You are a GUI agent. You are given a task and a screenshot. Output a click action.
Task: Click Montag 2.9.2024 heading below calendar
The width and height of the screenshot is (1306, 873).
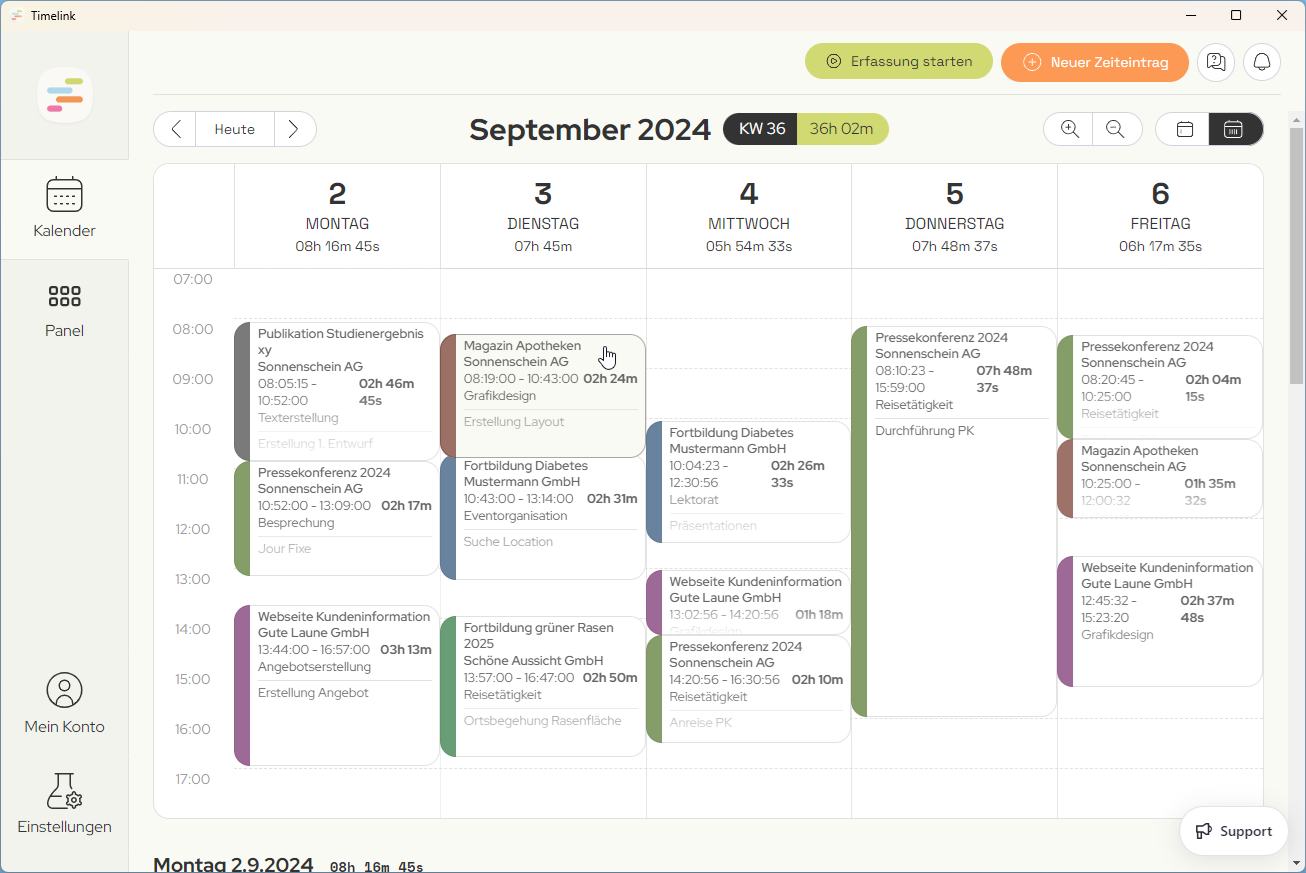(x=233, y=864)
